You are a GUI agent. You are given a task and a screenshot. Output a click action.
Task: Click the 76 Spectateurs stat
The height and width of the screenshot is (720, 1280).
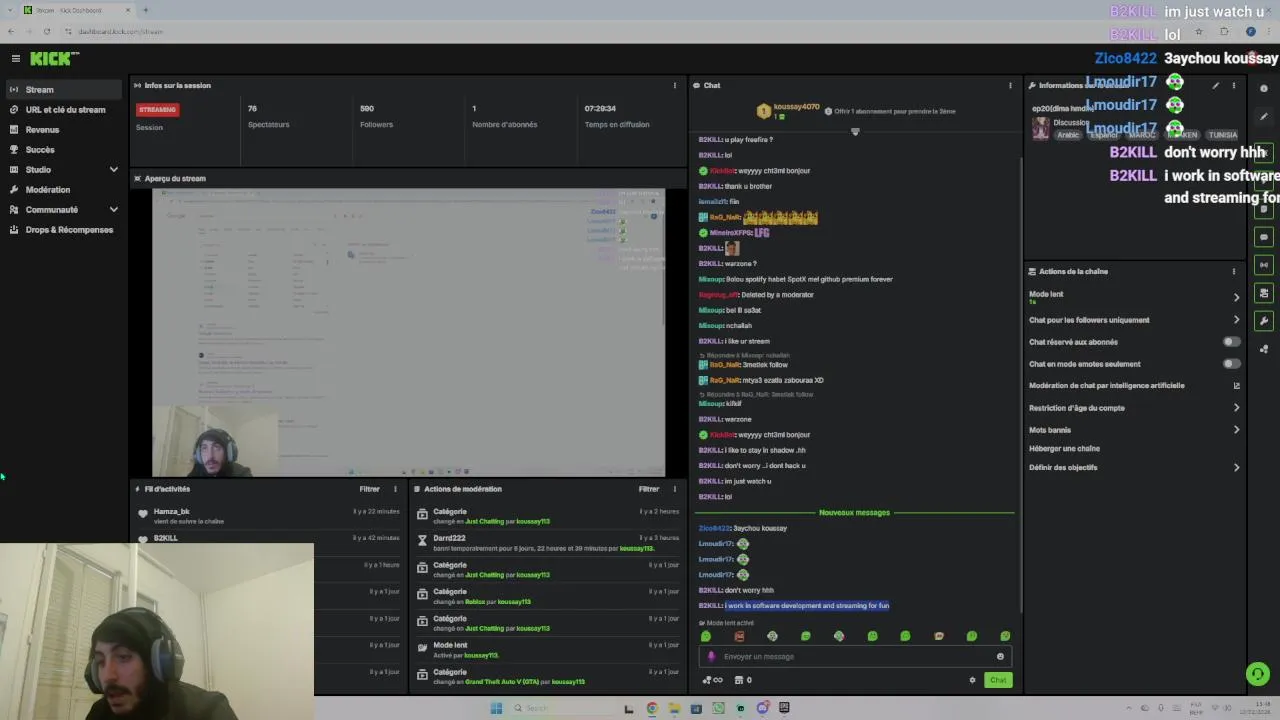pyautogui.click(x=268, y=116)
